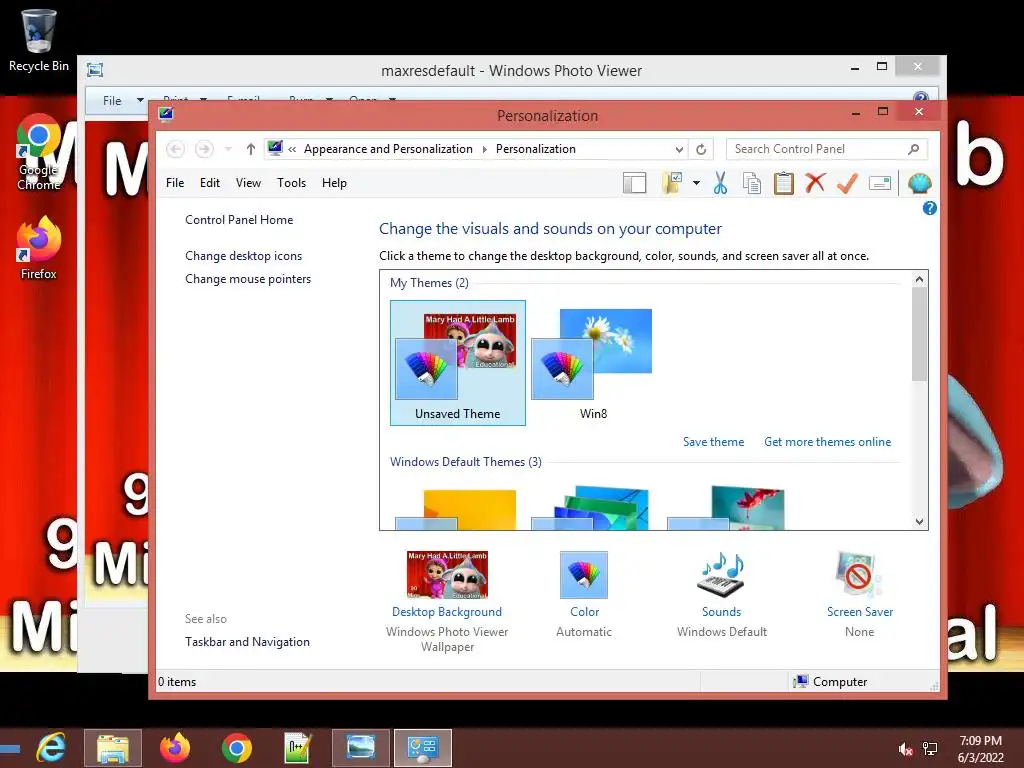Click the orange checkmark Properties icon
This screenshot has height=768, width=1024.
847,184
